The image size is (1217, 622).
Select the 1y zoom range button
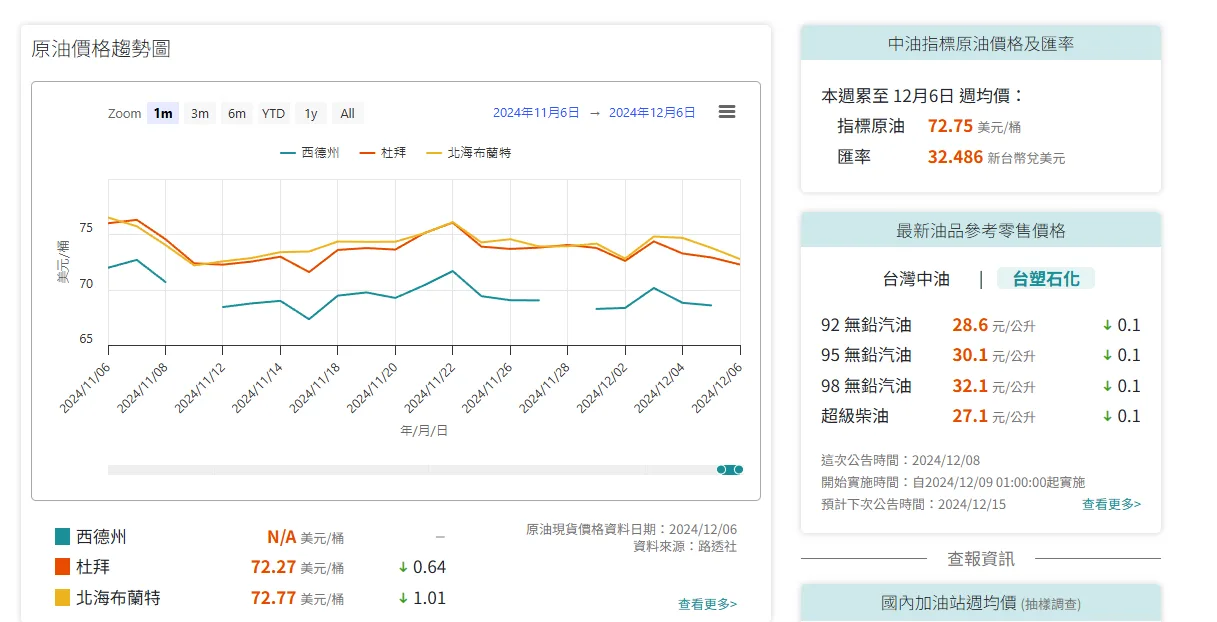click(311, 113)
